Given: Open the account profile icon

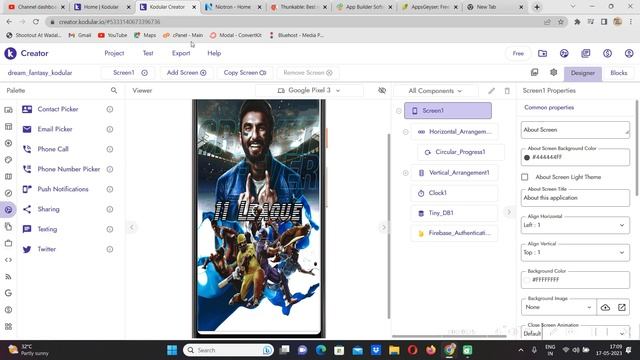Looking at the screenshot, I should 629,53.
